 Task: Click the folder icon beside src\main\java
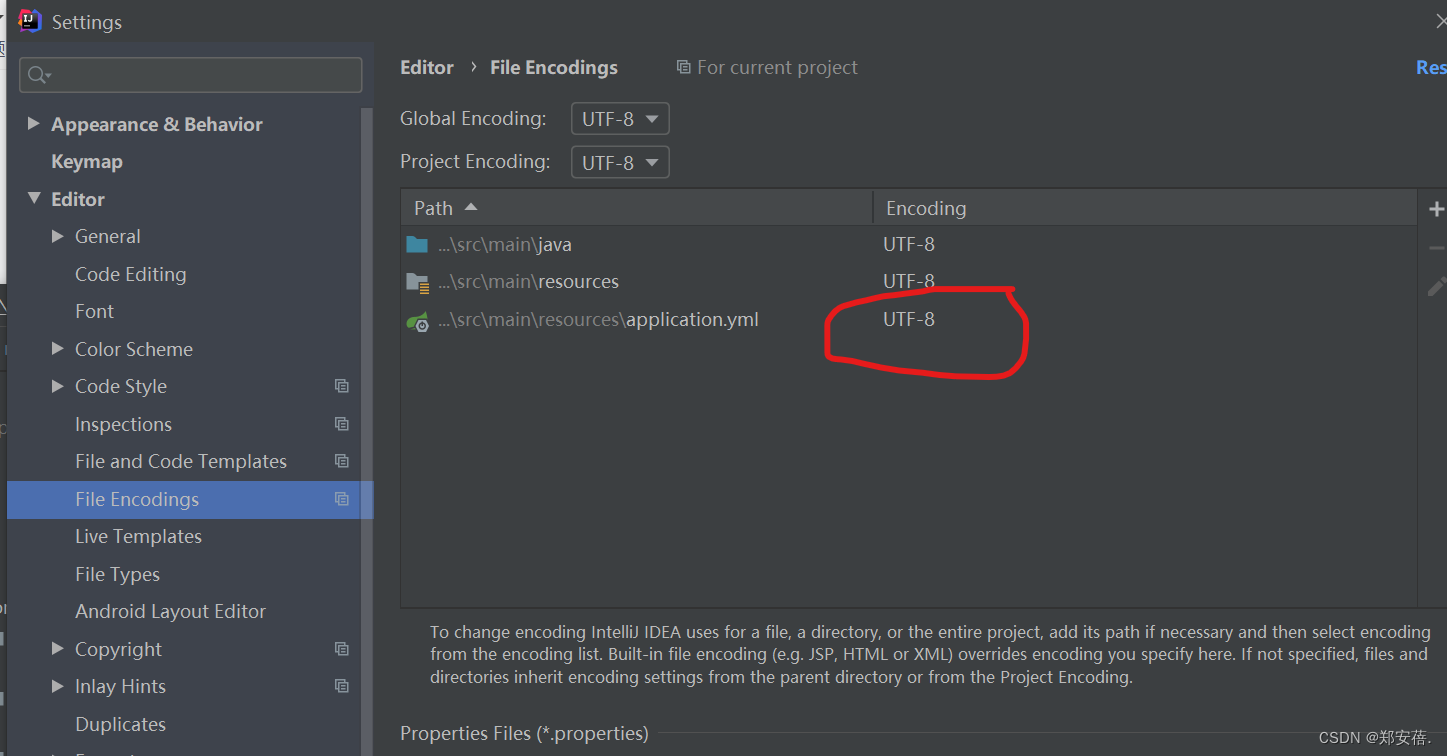point(419,243)
